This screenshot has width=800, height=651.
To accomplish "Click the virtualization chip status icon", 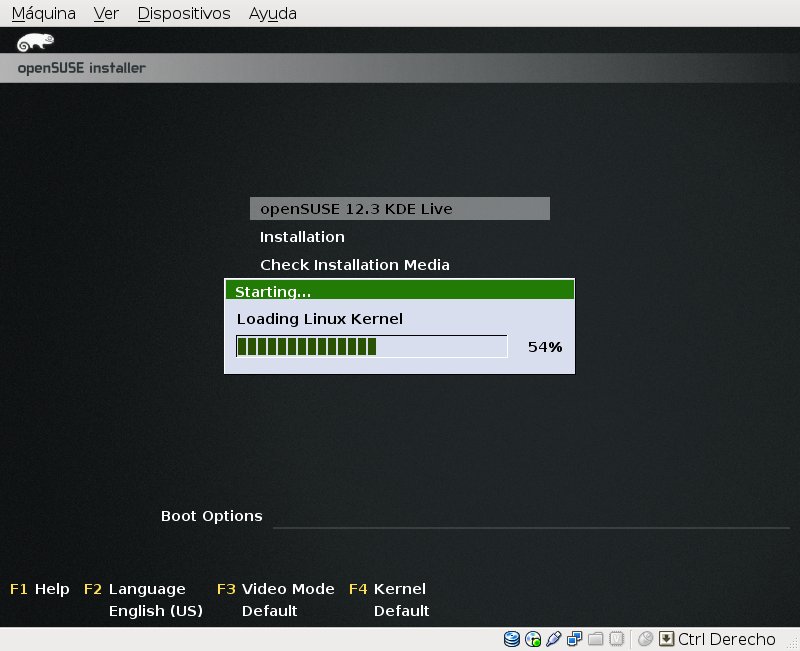I will coord(616,639).
